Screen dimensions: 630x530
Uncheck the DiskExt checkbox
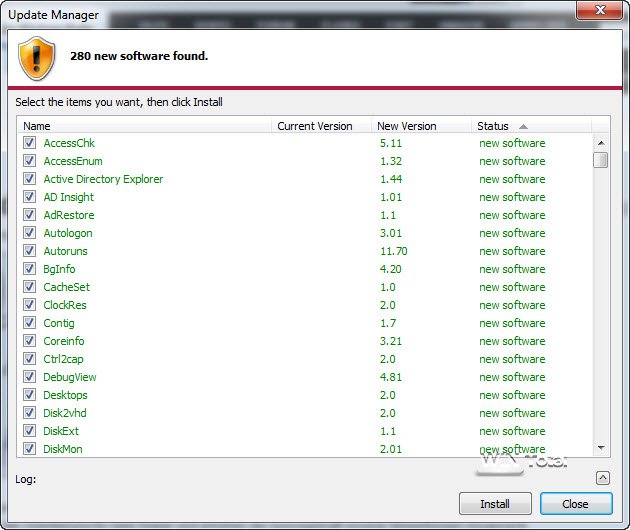(29, 431)
